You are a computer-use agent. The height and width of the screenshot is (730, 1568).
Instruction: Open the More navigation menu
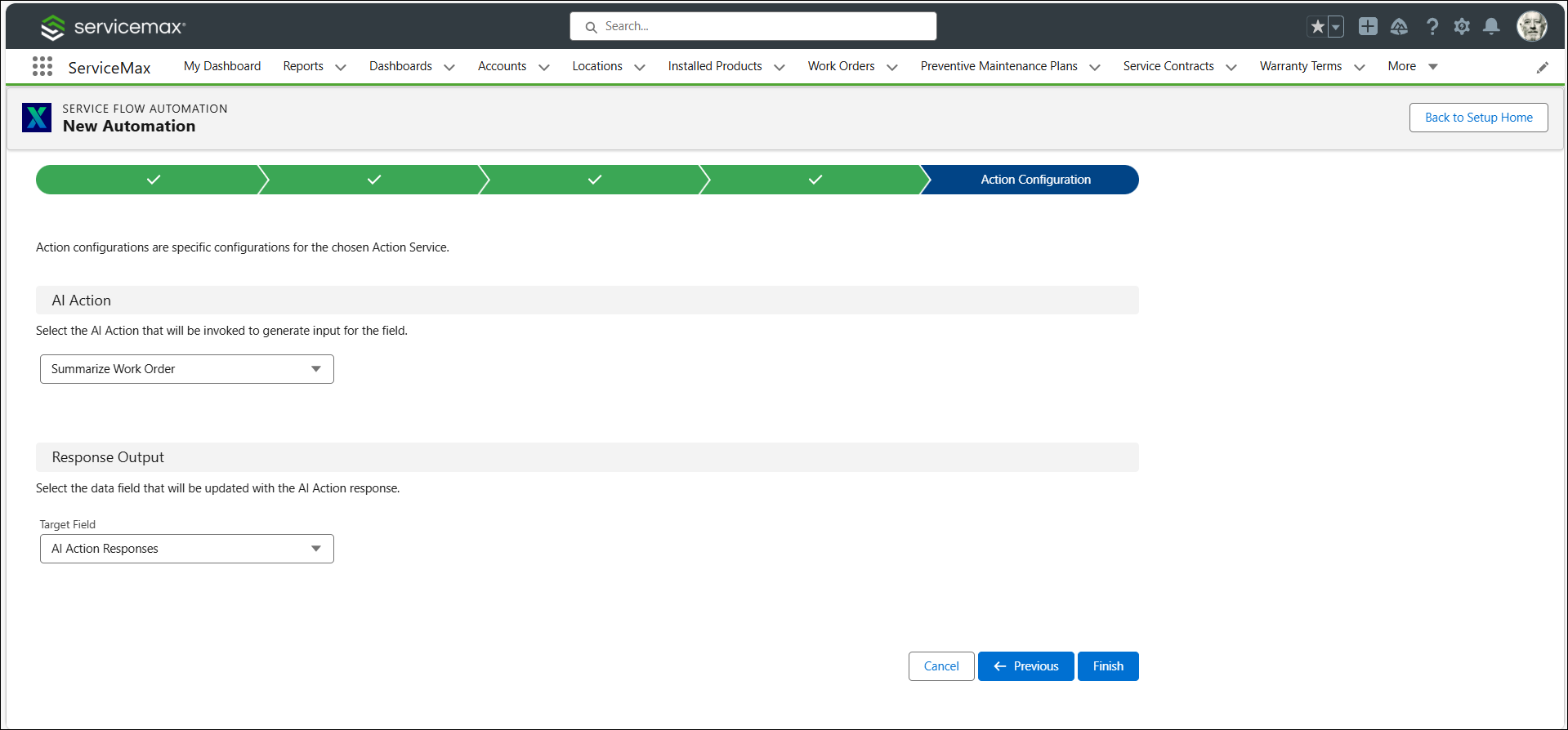(x=1413, y=66)
